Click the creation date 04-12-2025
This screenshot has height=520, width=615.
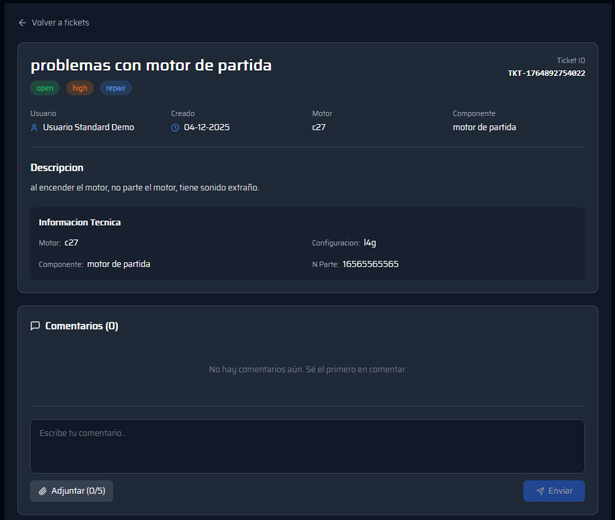(207, 128)
